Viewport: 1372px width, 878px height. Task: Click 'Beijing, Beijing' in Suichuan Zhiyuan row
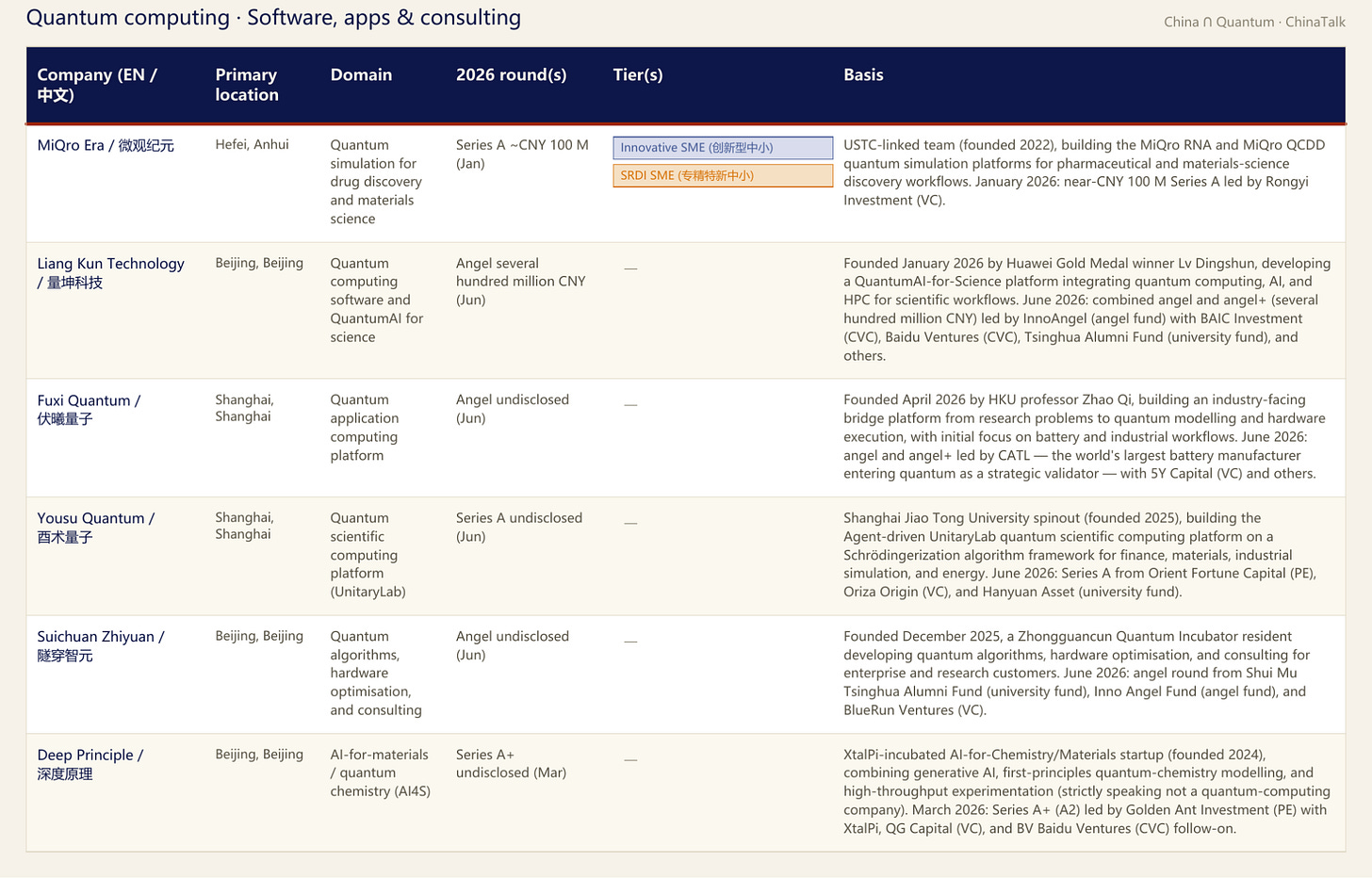[259, 636]
